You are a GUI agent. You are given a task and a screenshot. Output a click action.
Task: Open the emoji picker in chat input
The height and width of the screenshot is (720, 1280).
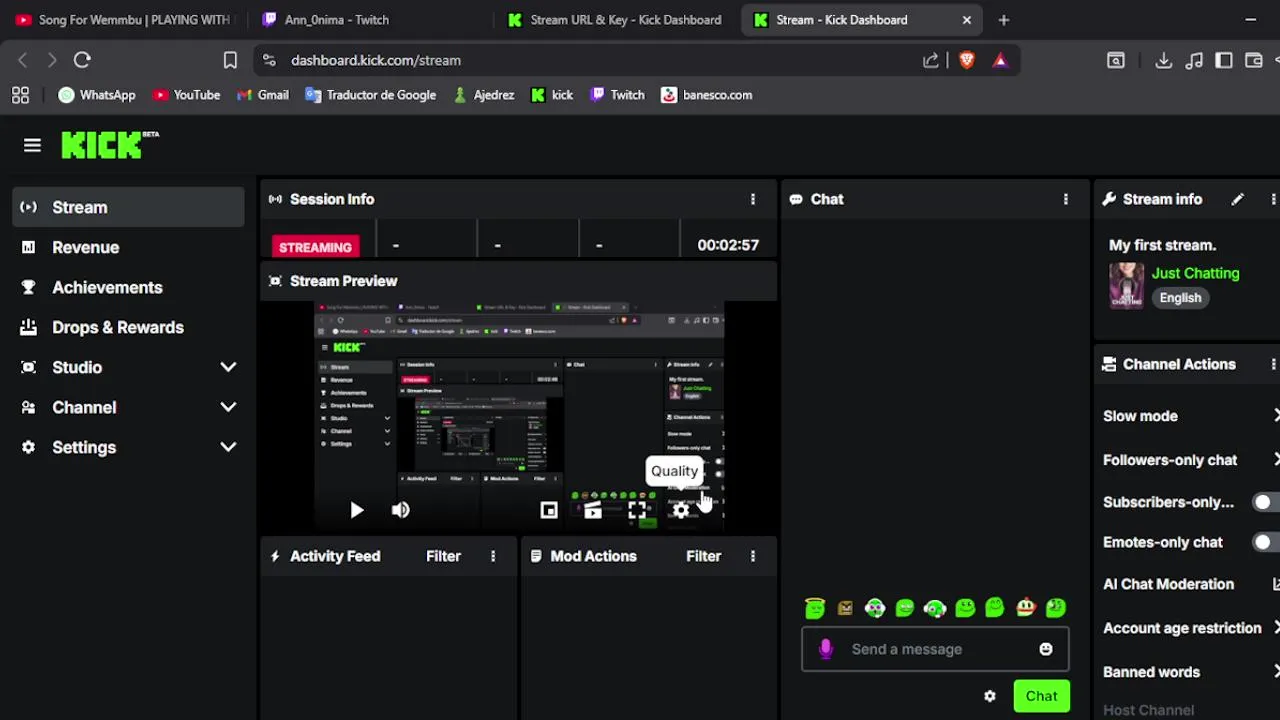pos(1046,649)
